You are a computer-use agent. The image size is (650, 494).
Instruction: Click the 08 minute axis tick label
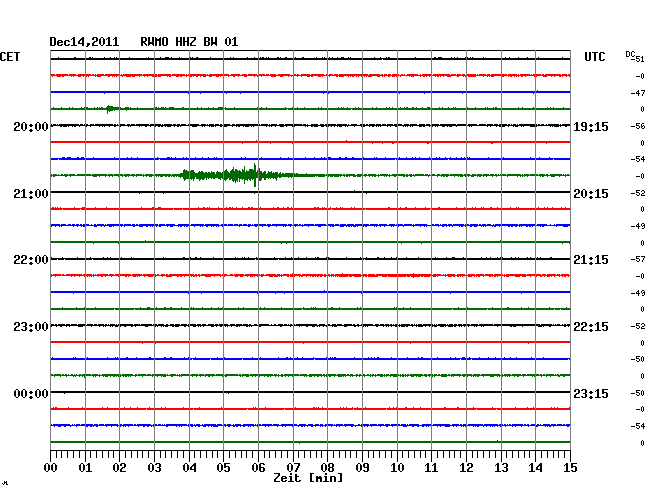(x=327, y=468)
